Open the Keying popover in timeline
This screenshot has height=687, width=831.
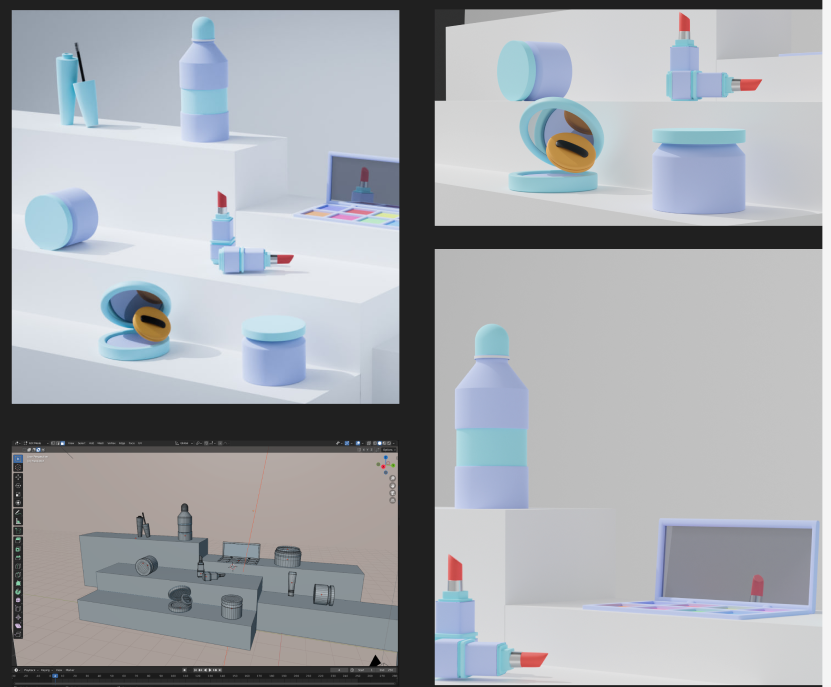pos(46,670)
